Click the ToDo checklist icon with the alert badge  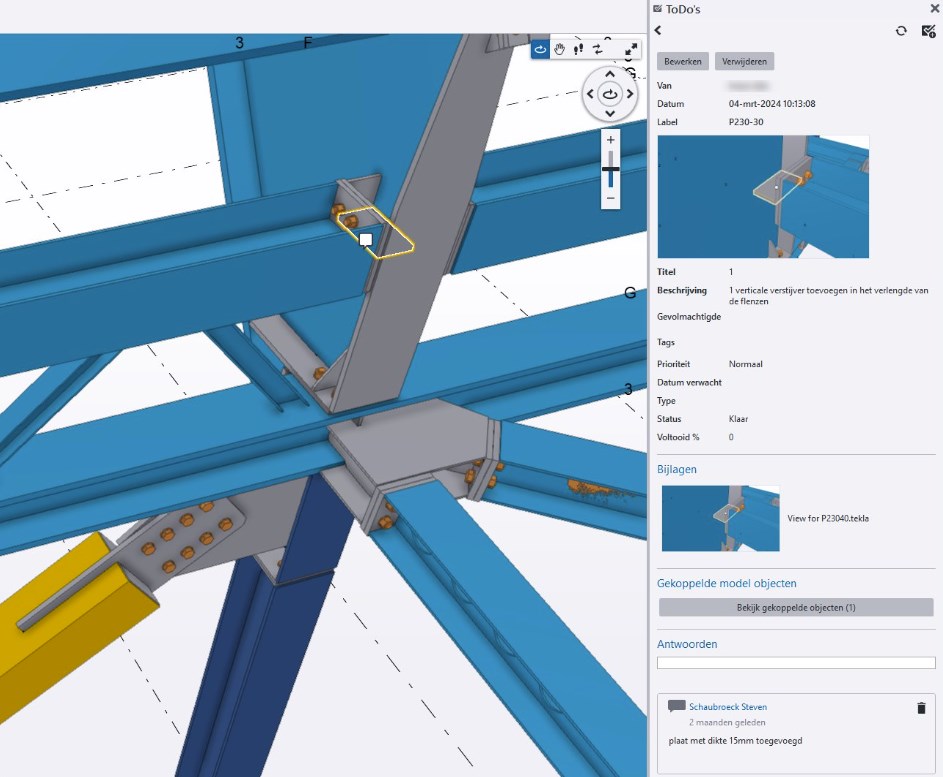[x=928, y=31]
